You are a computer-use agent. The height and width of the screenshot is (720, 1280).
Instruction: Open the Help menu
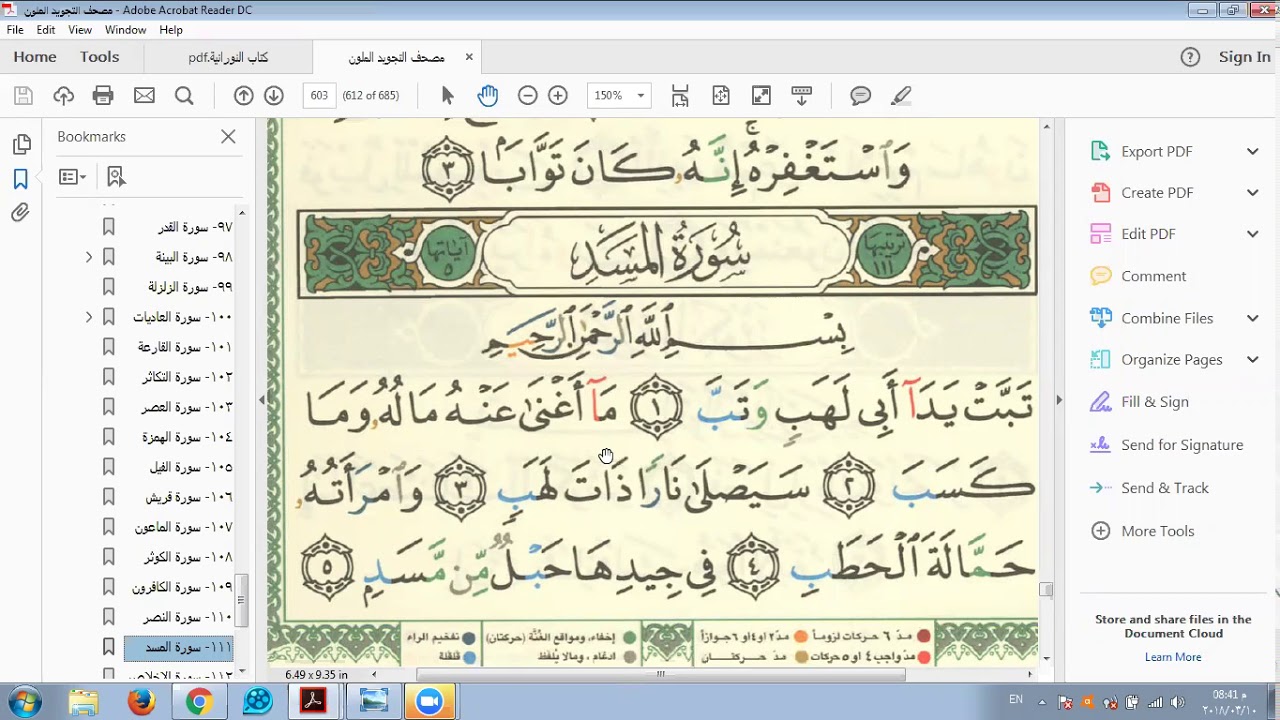point(171,30)
